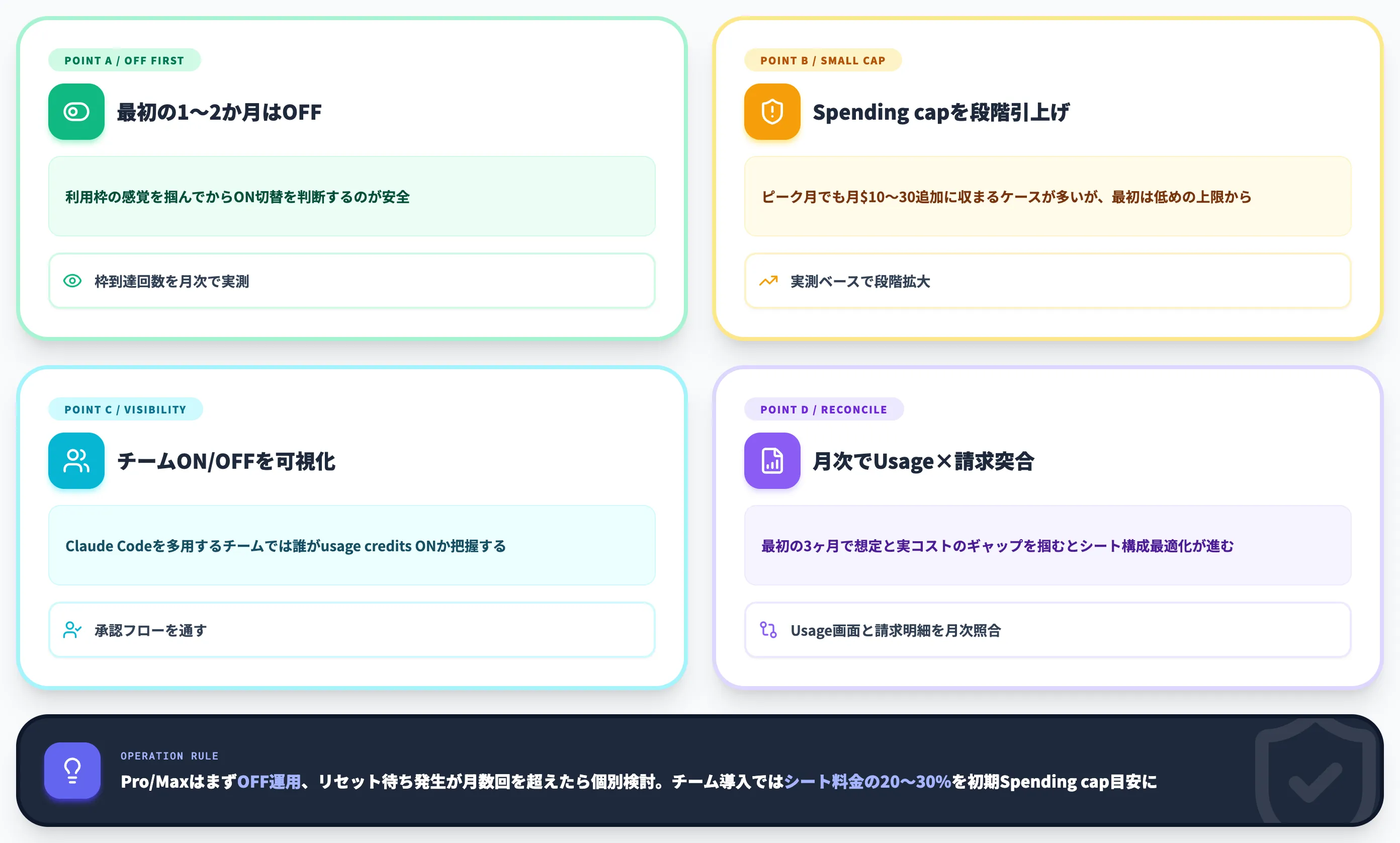Click the text Claude Codeを多用するチームでは誰がusage credits ONか把握する
Screen dimensions: 1400x843
[286, 546]
